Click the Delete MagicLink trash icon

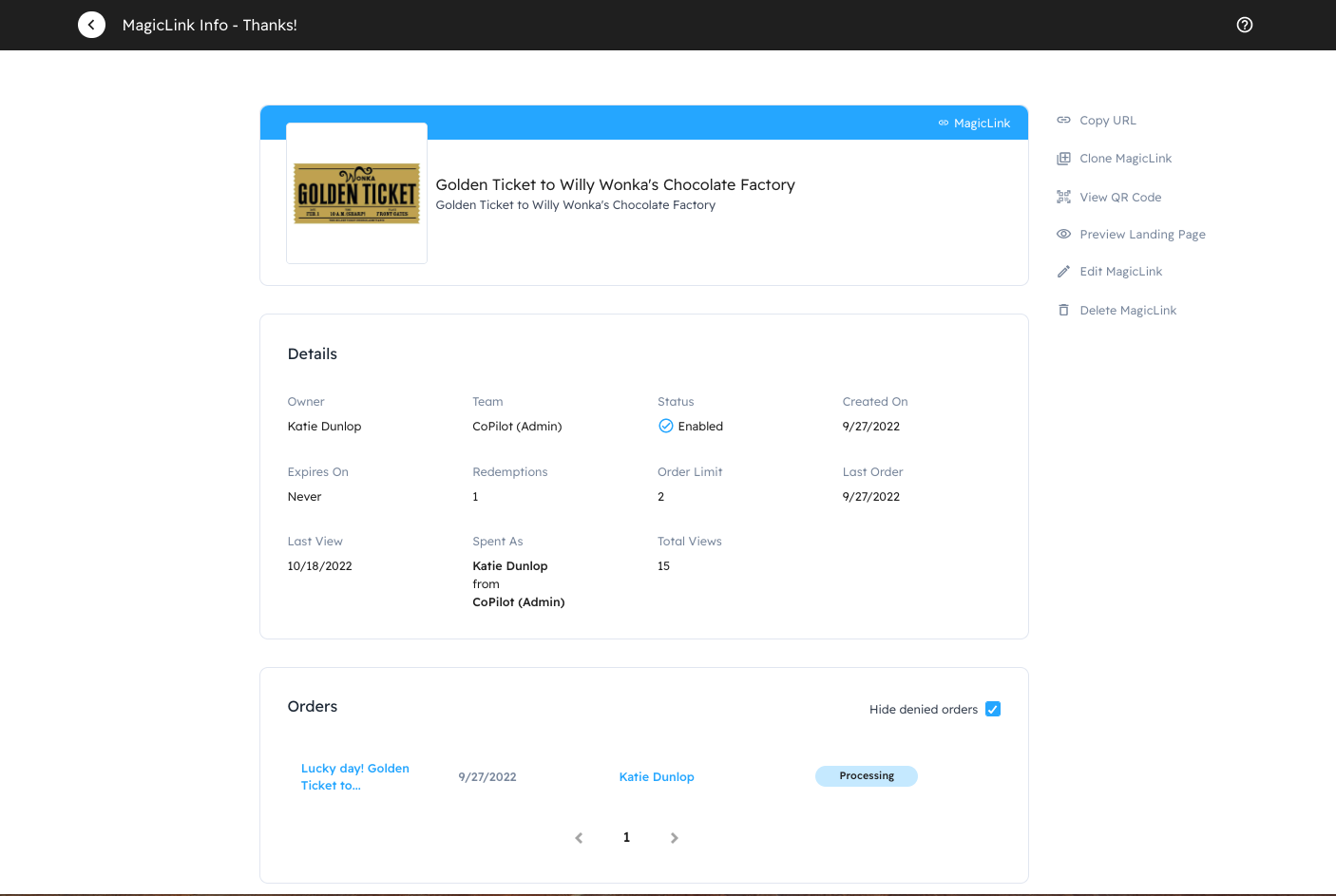pos(1063,310)
